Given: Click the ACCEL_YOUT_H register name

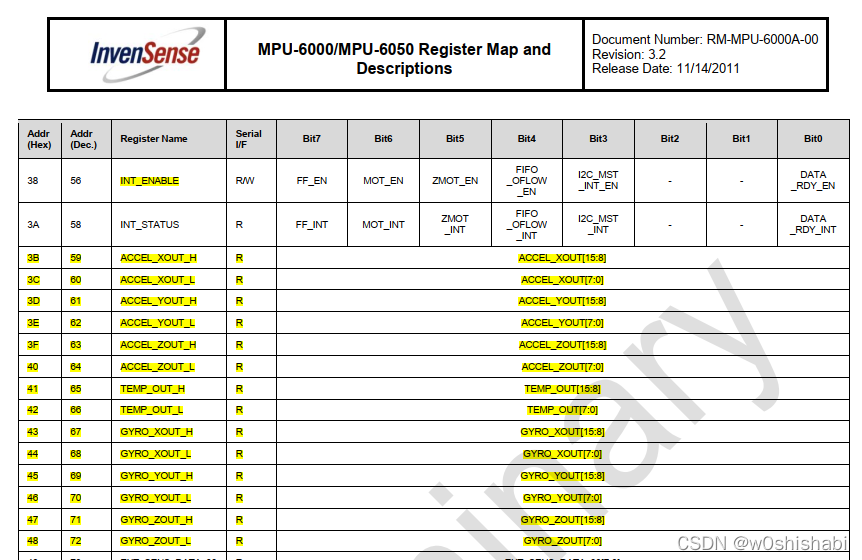Looking at the screenshot, I should [158, 301].
